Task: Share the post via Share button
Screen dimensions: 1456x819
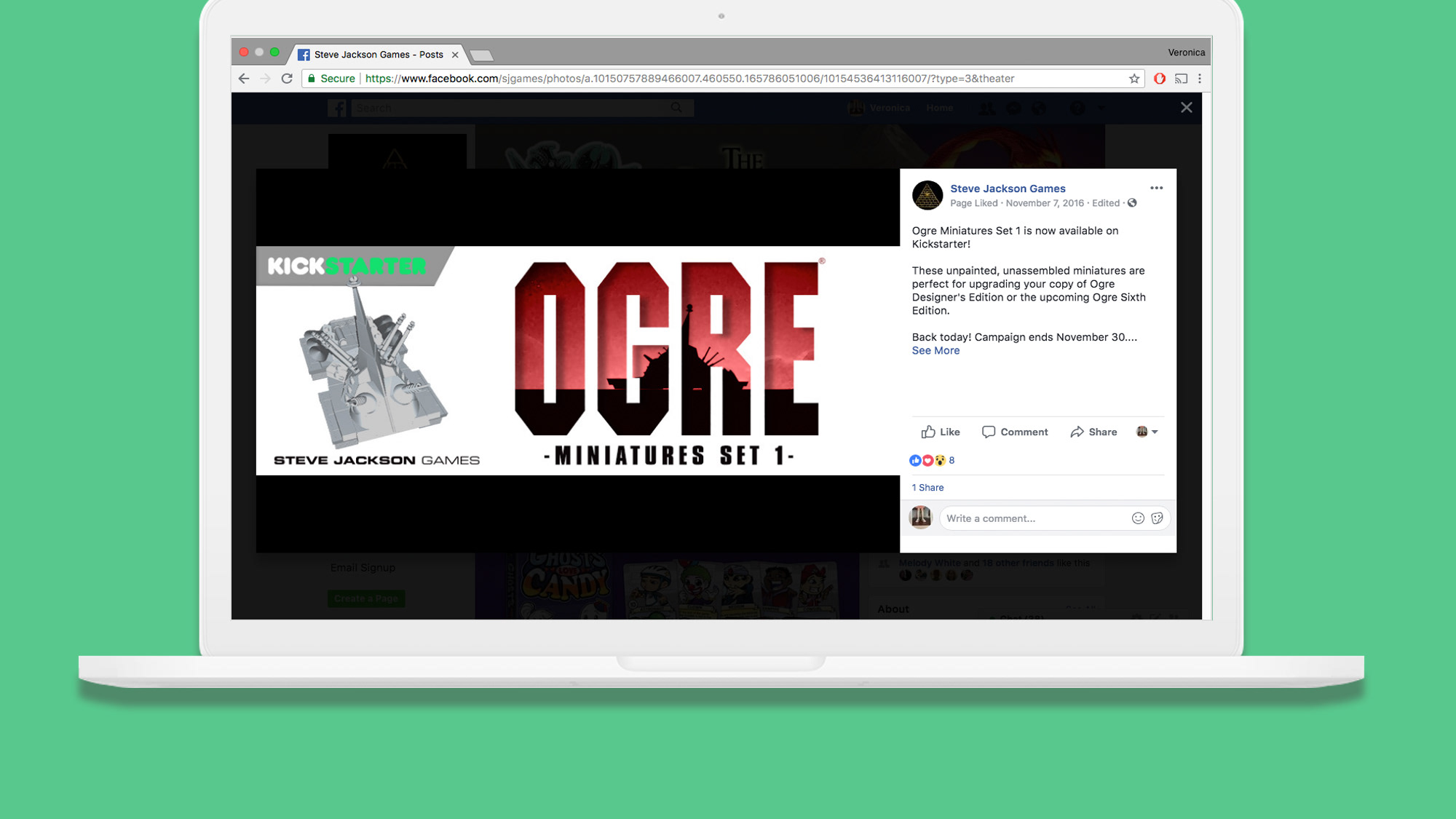Action: [1093, 432]
